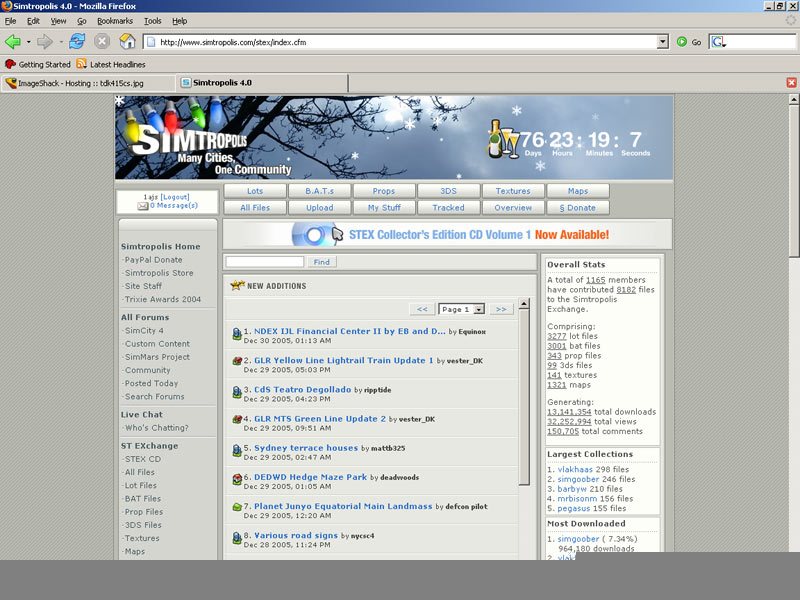Go to the Home page icon
Image resolution: width=800 pixels, height=600 pixels.
pos(127,41)
